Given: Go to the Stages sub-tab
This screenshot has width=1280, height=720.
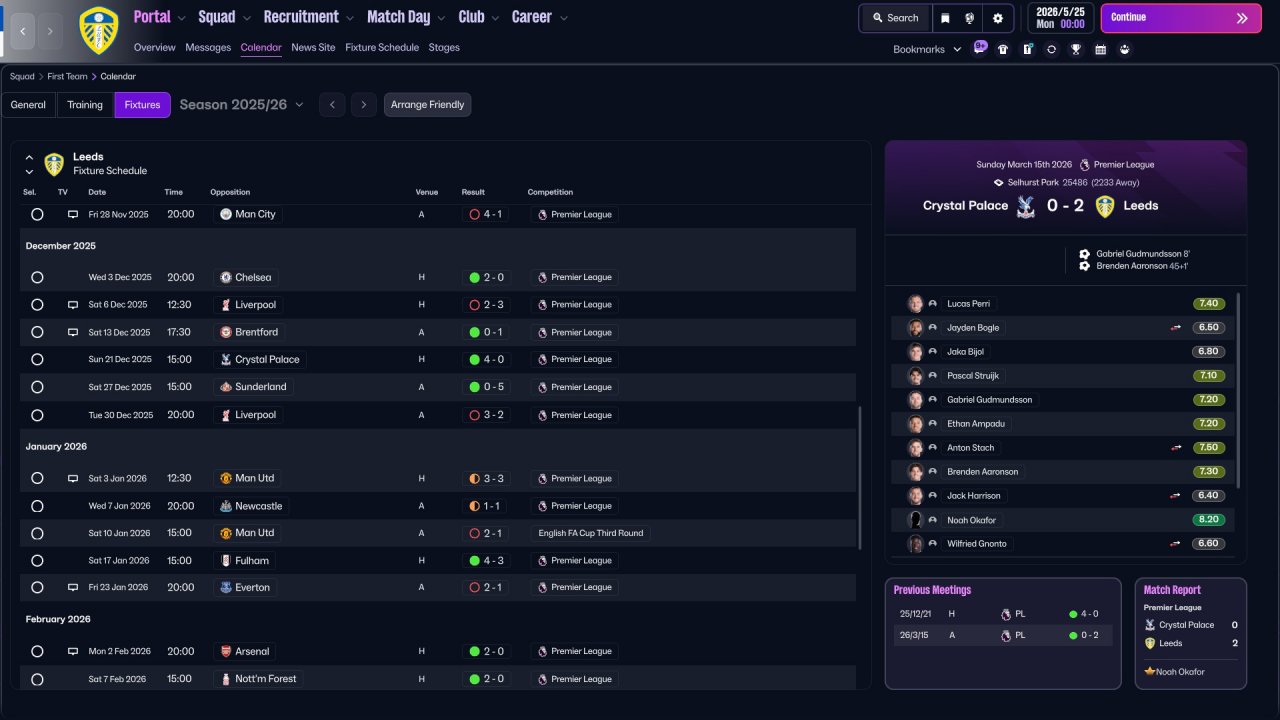Looking at the screenshot, I should tap(444, 47).
